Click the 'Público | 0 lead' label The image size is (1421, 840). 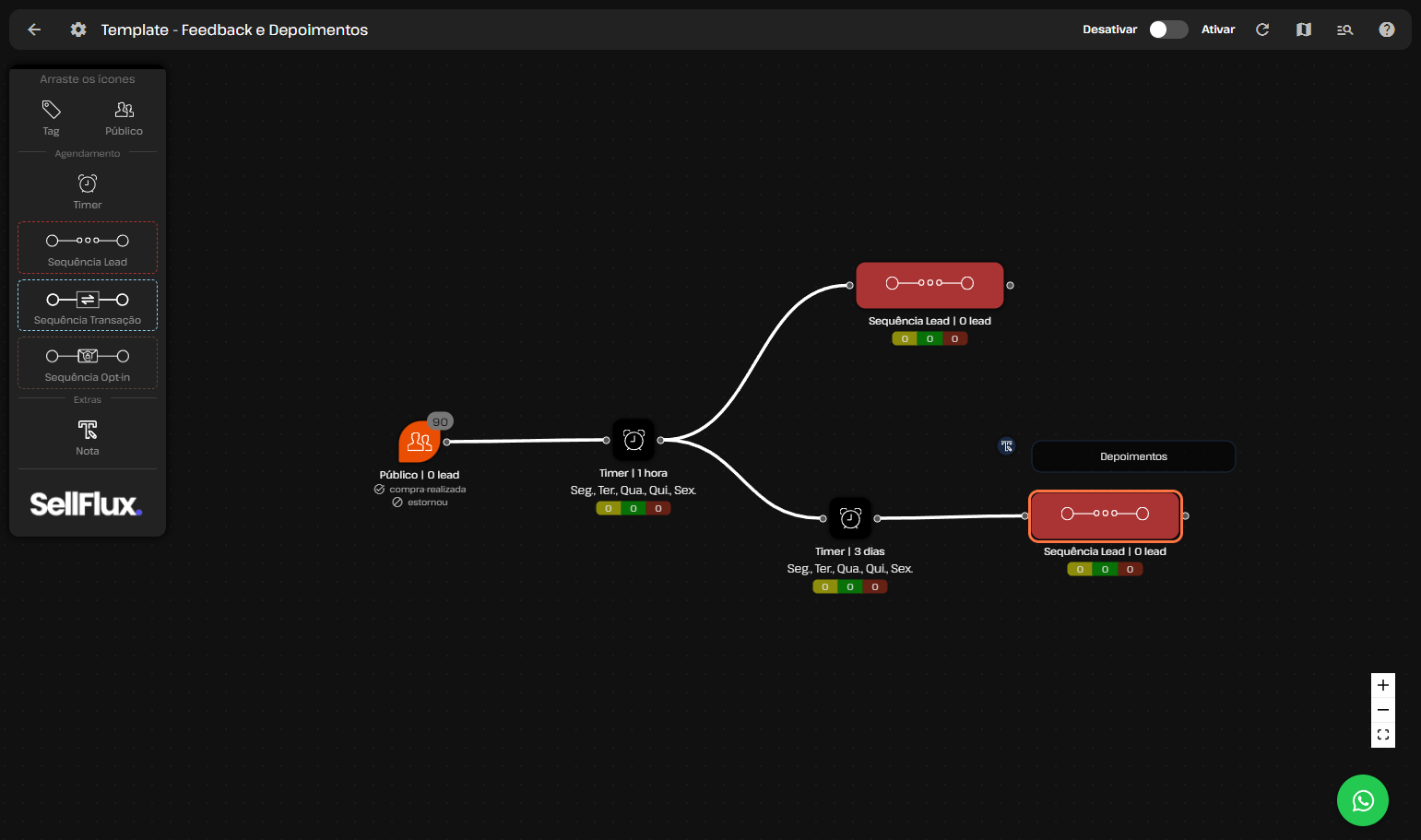tap(420, 475)
